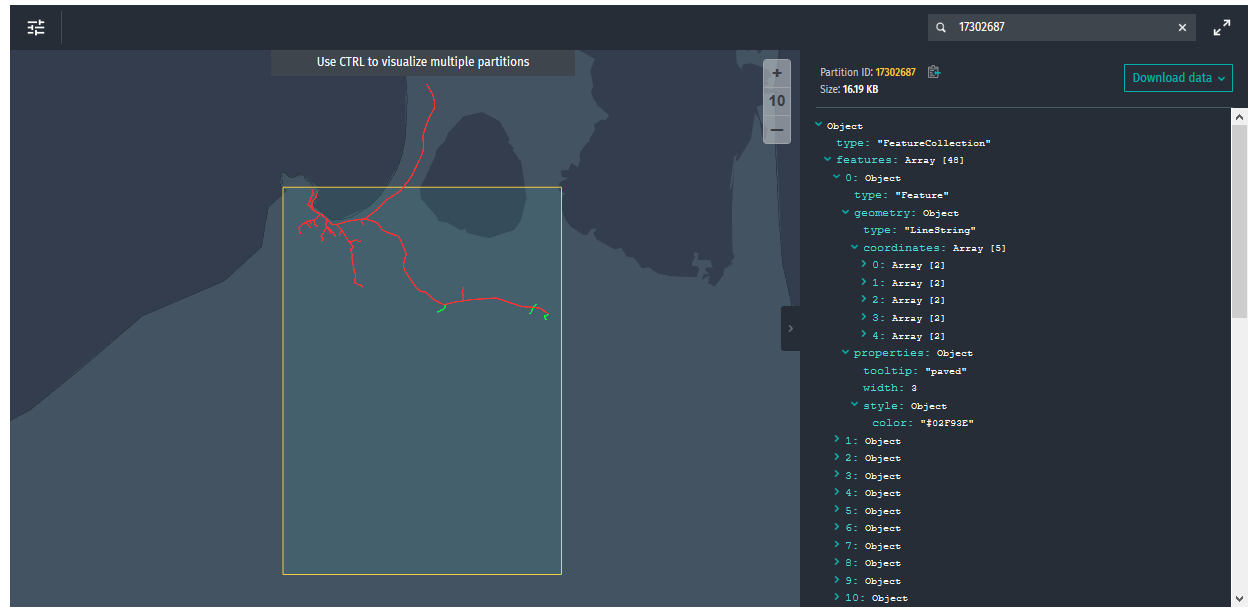Image resolution: width=1260 pixels, height=616 pixels.
Task: Expand feature 5: Object
Action: [837, 510]
